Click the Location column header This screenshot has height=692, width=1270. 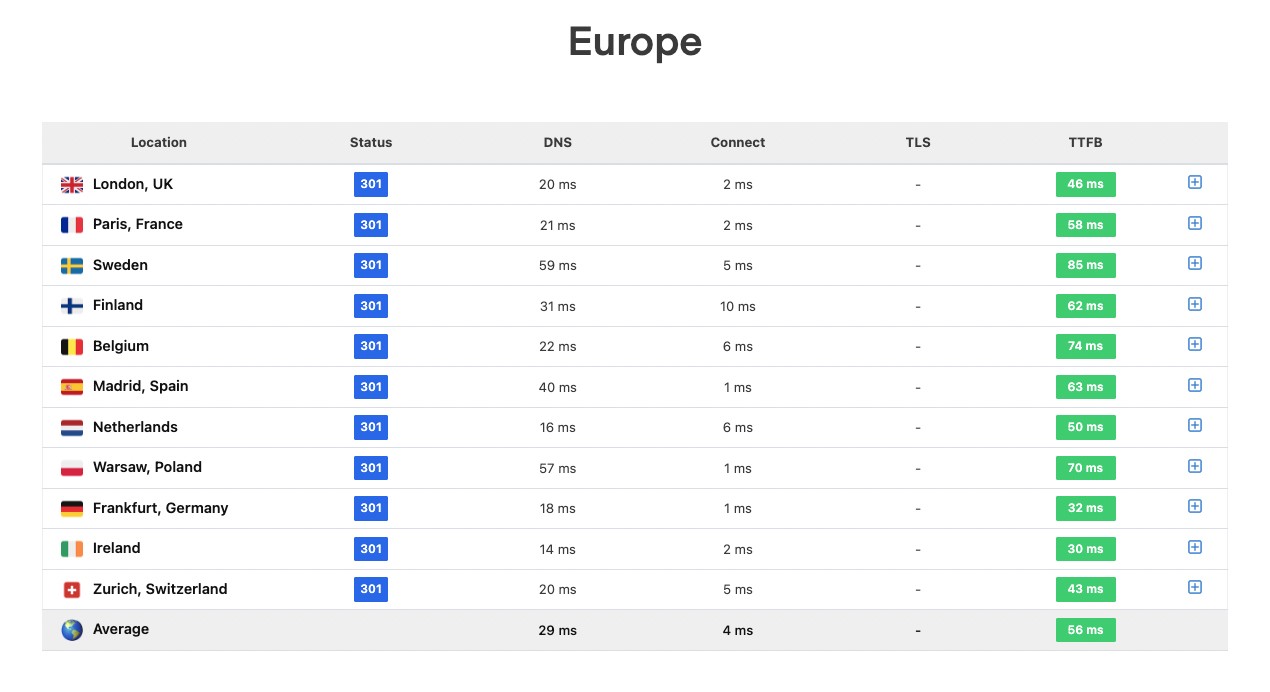pyautogui.click(x=159, y=142)
